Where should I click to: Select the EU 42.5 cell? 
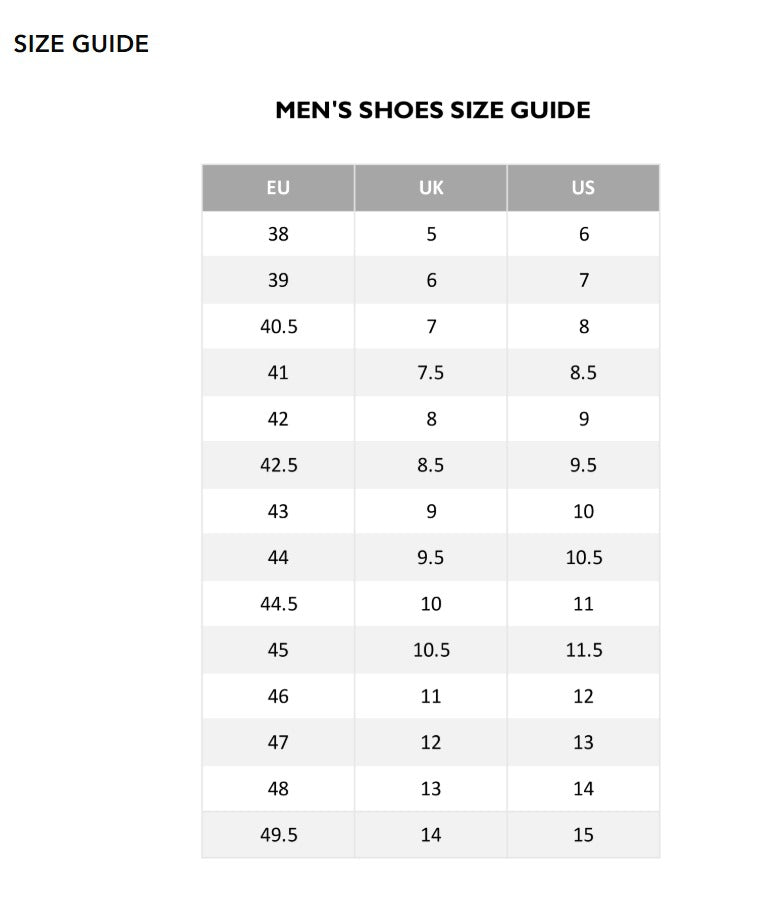(x=278, y=465)
